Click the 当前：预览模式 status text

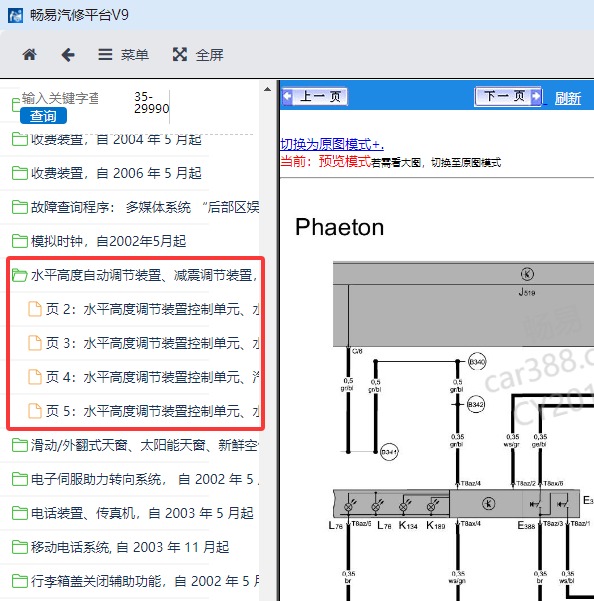(325, 162)
